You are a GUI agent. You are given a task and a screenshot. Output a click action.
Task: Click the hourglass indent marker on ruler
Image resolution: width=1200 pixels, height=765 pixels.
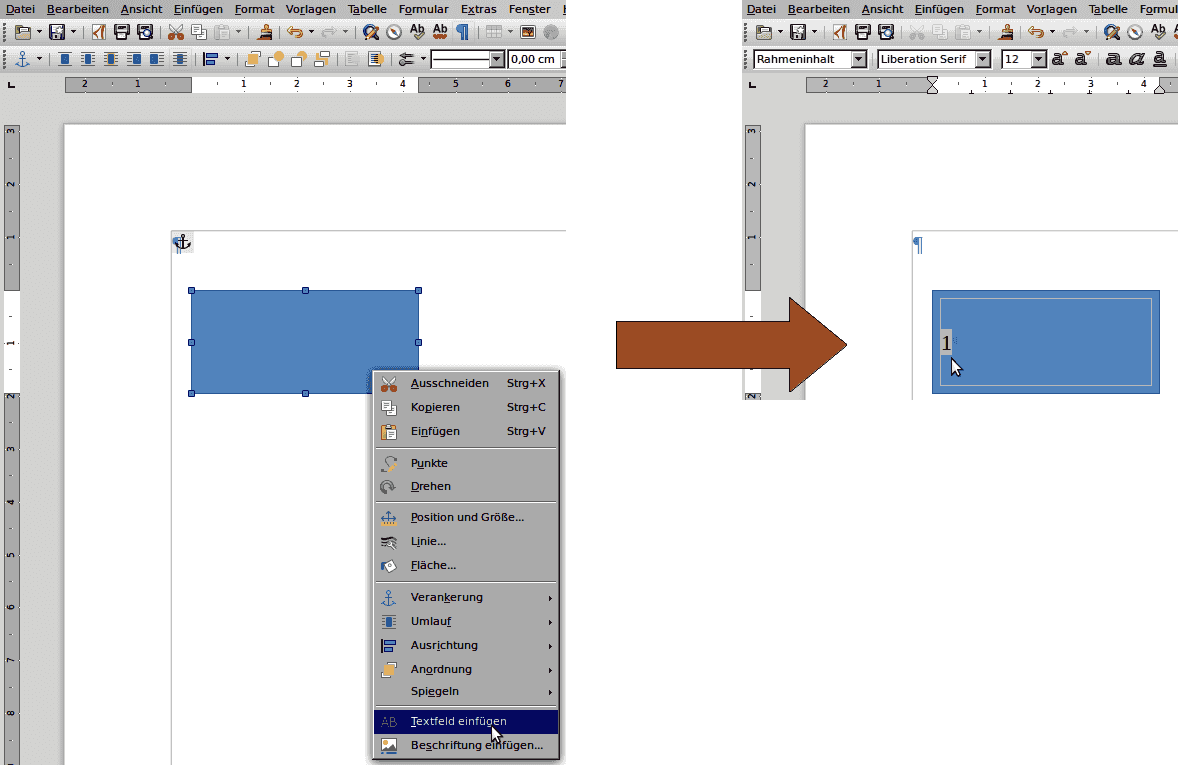(x=932, y=85)
